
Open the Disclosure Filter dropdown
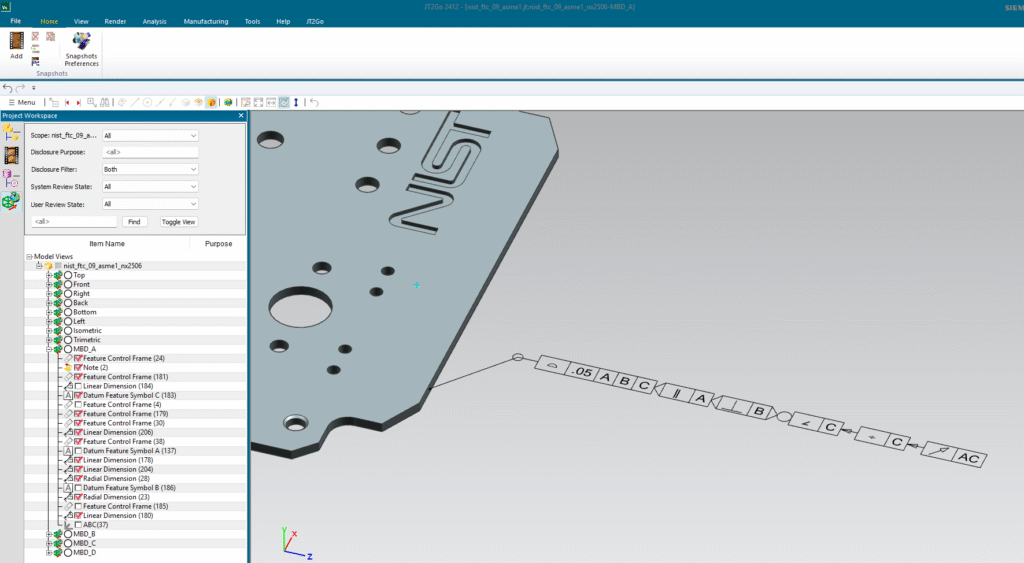[150, 169]
